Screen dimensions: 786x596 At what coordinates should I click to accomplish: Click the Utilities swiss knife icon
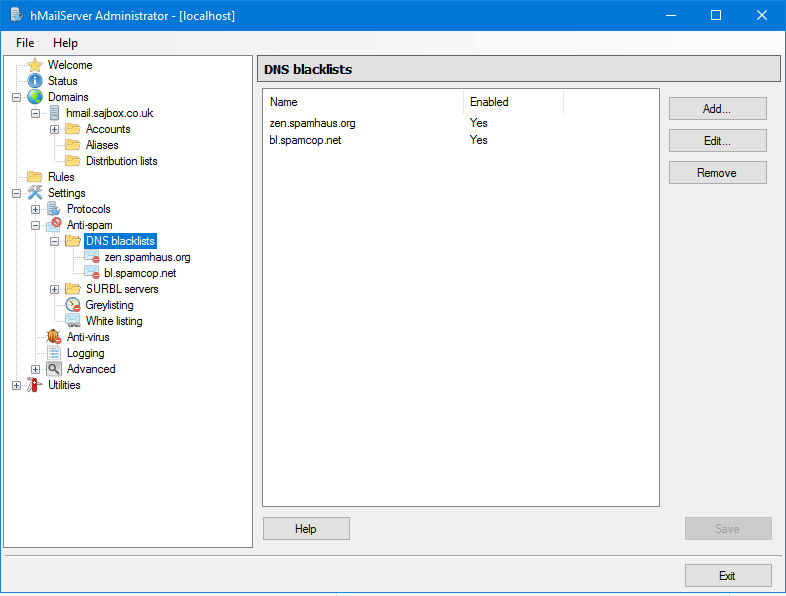coord(35,385)
